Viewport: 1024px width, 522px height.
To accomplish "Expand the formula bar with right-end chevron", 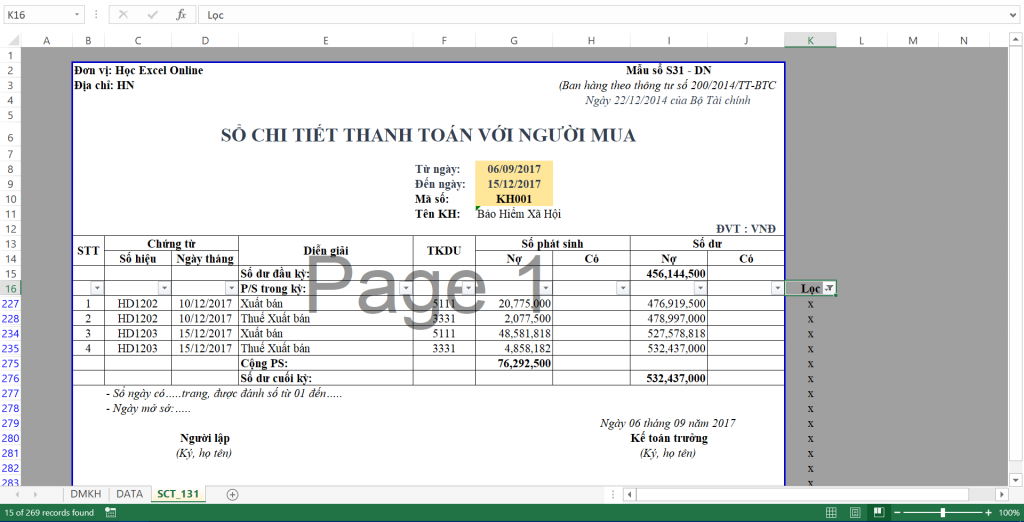I will 1011,14.
